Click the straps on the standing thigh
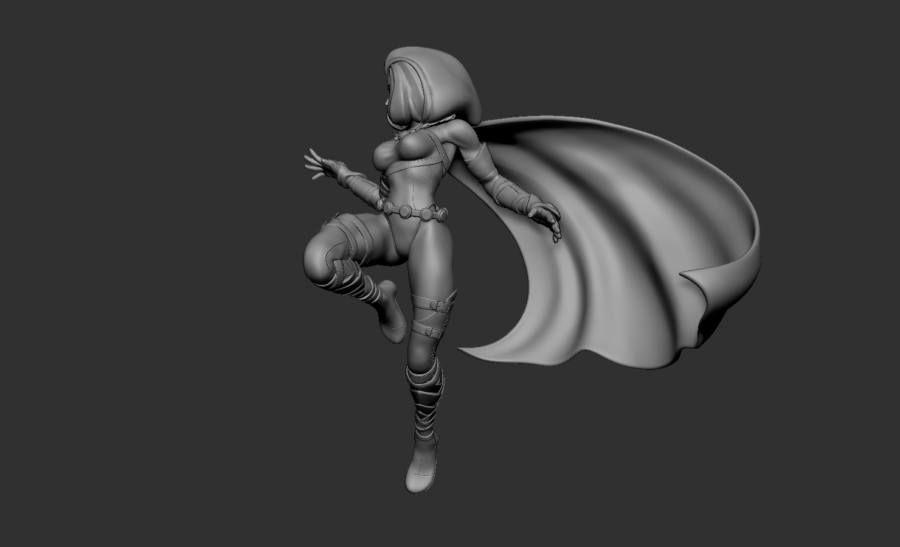Viewport: 900px width, 547px height. click(x=430, y=310)
